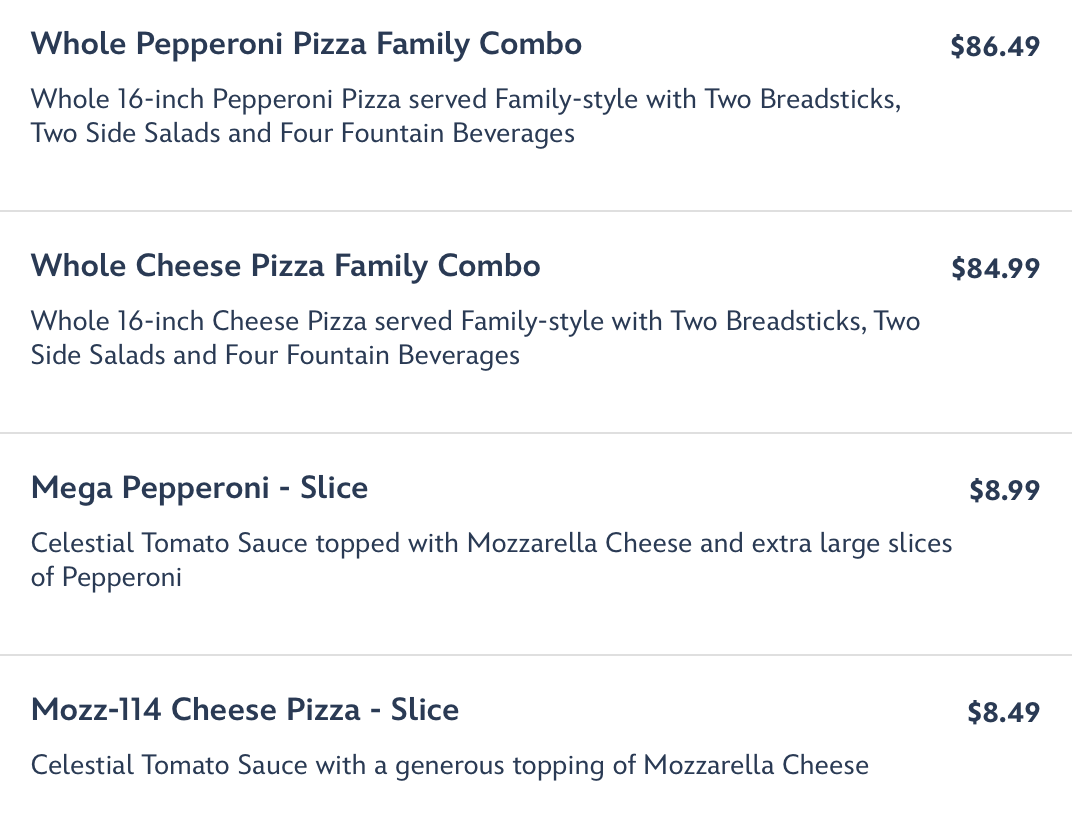Click "16-inch" in the Pepperoni combo description
The width and height of the screenshot is (1072, 824).
tap(158, 100)
